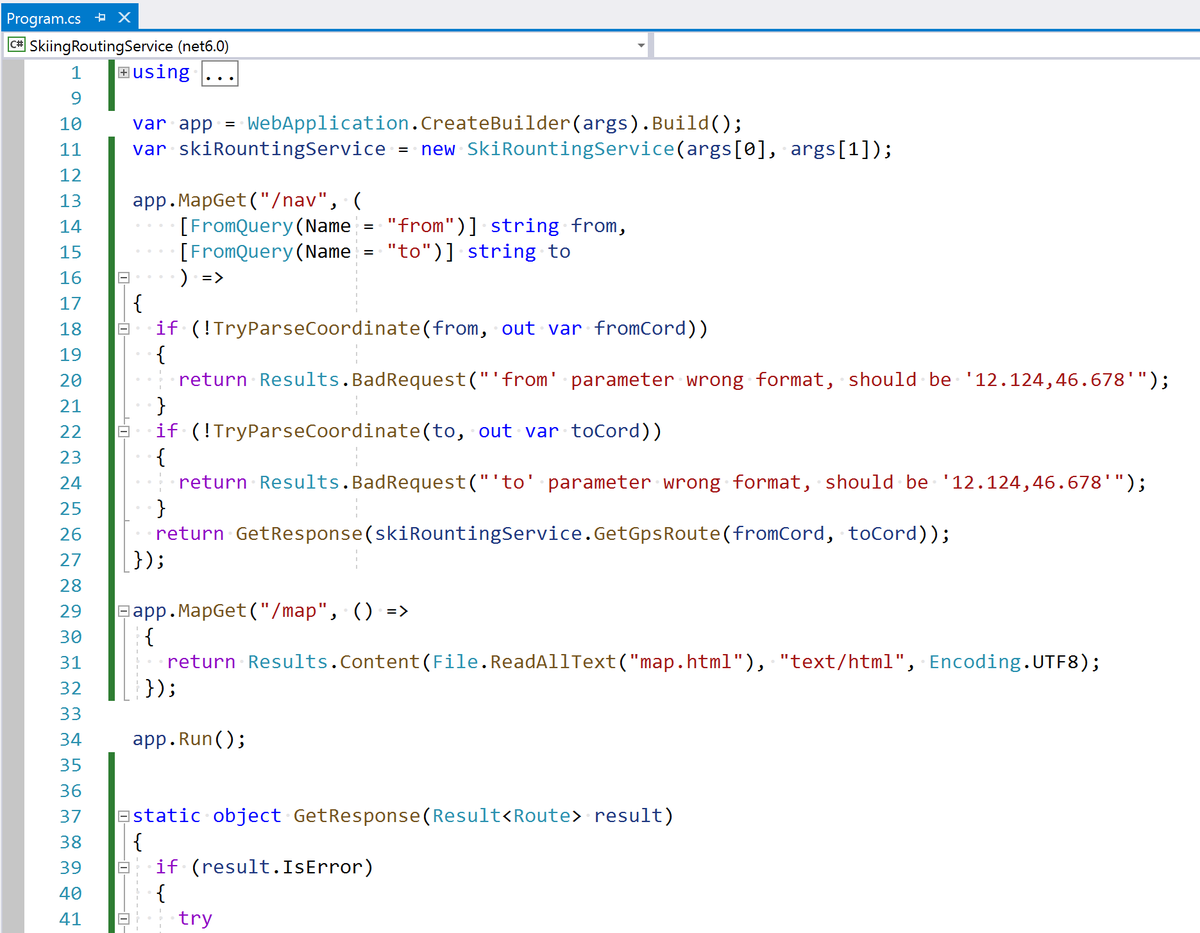This screenshot has width=1200, height=933.
Task: Click the "/nav" route string
Action: tap(293, 200)
